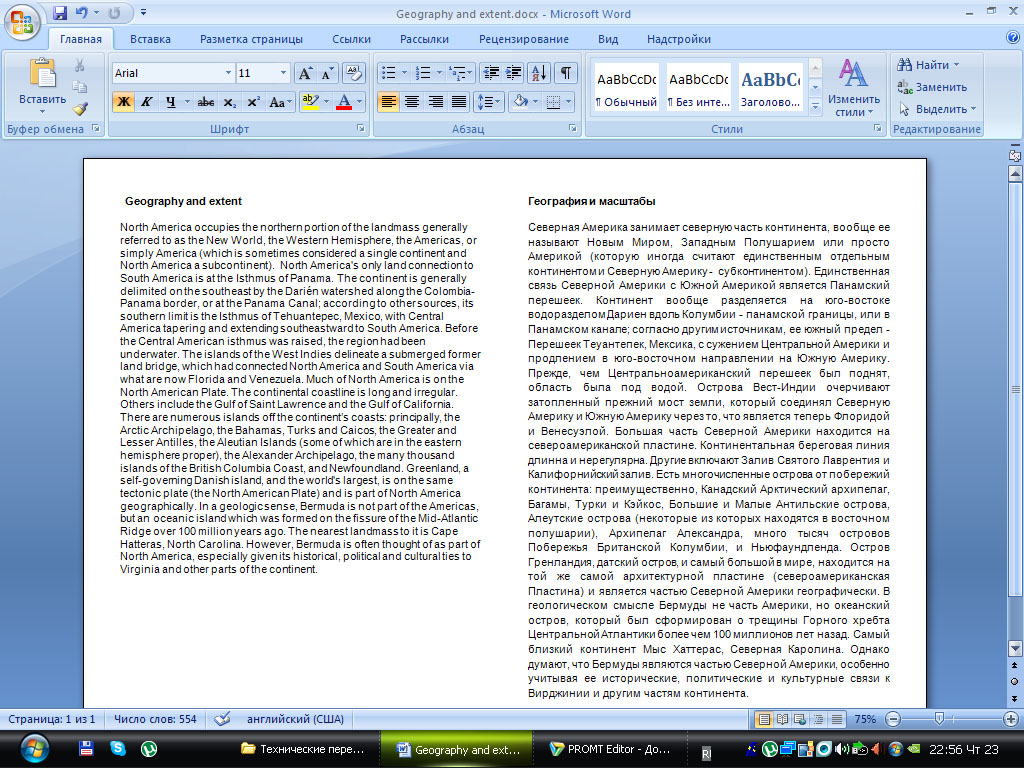Toggle Bold (Ж) formatting

[x=123, y=102]
